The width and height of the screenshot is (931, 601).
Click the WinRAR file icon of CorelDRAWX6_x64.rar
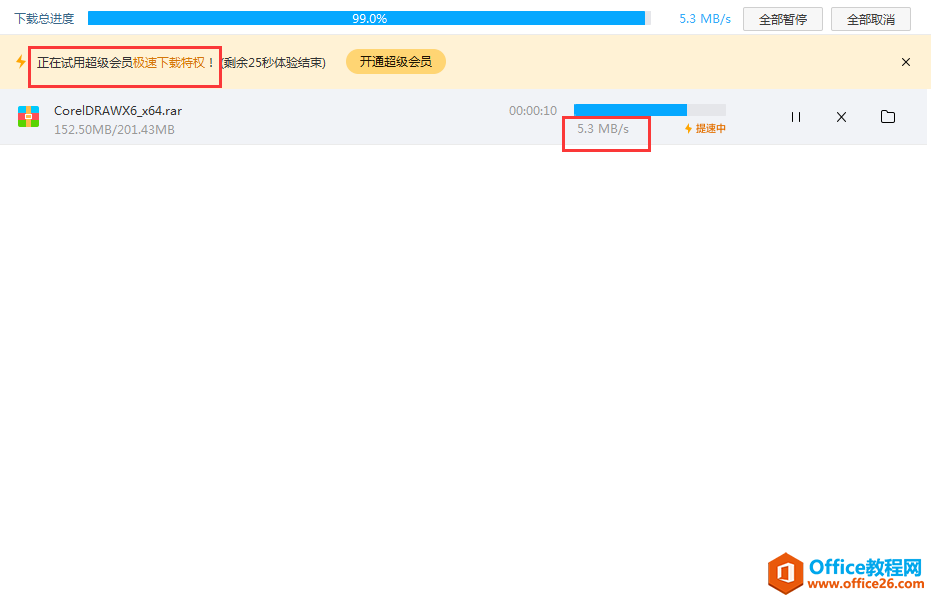point(28,116)
